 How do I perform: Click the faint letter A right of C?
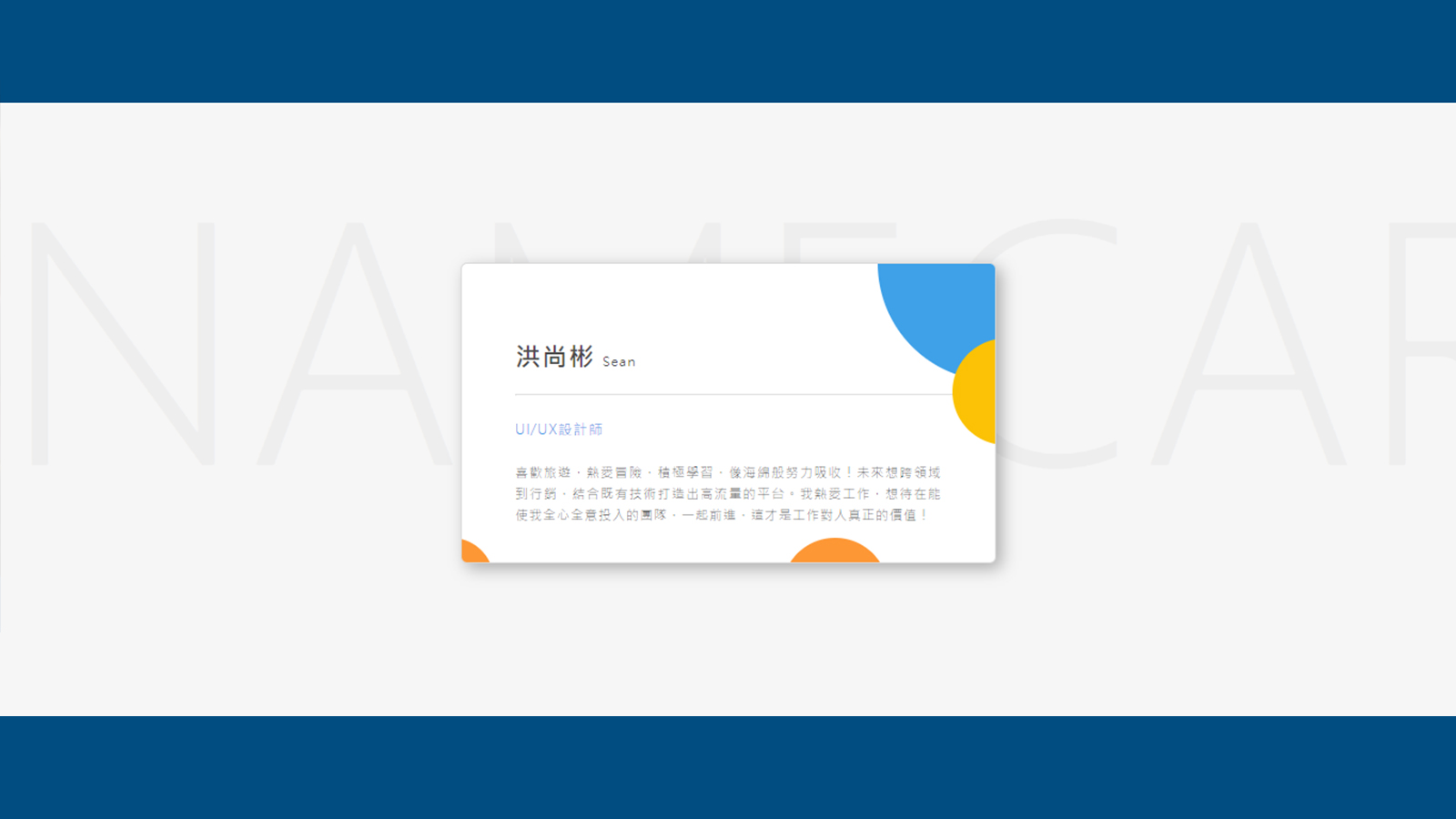tap(1249, 342)
